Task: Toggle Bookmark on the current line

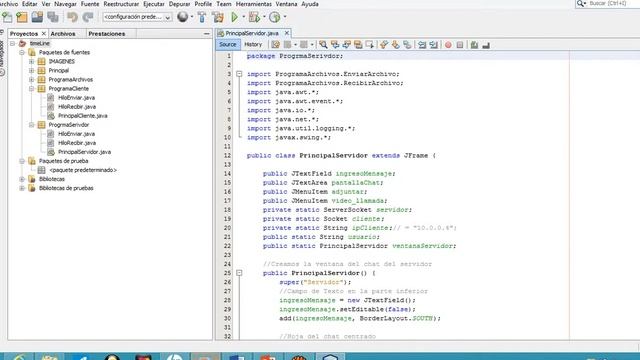Action: click(x=407, y=44)
